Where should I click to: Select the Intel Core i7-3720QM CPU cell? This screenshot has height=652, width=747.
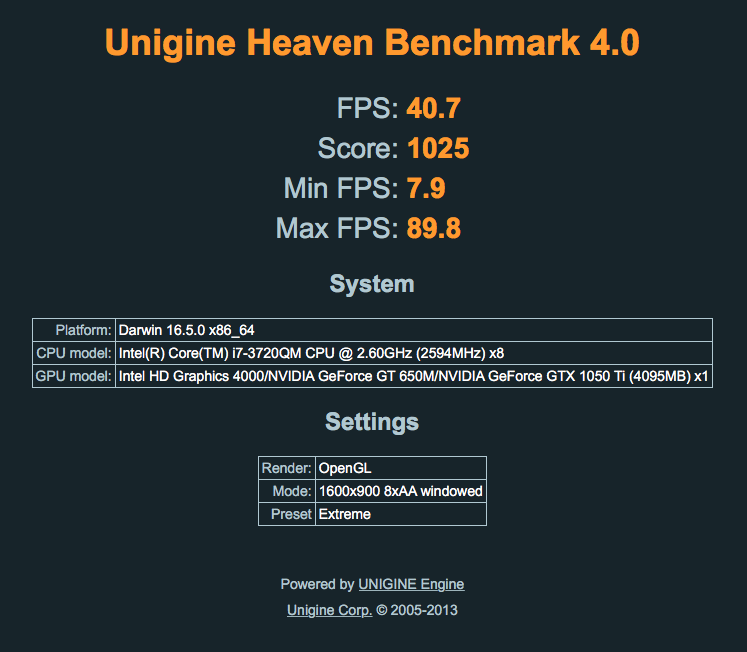click(x=414, y=353)
